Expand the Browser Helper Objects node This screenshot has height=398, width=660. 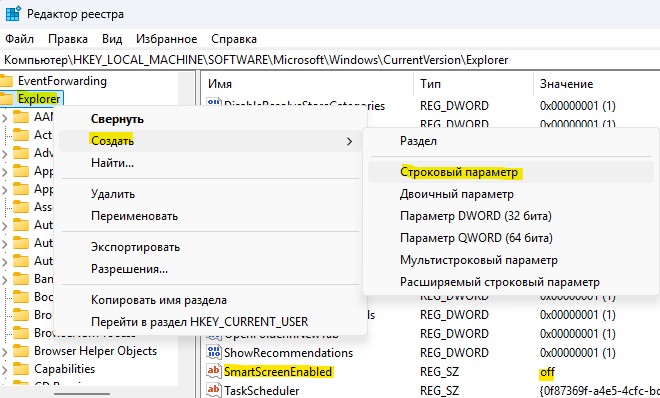click(x=5, y=351)
